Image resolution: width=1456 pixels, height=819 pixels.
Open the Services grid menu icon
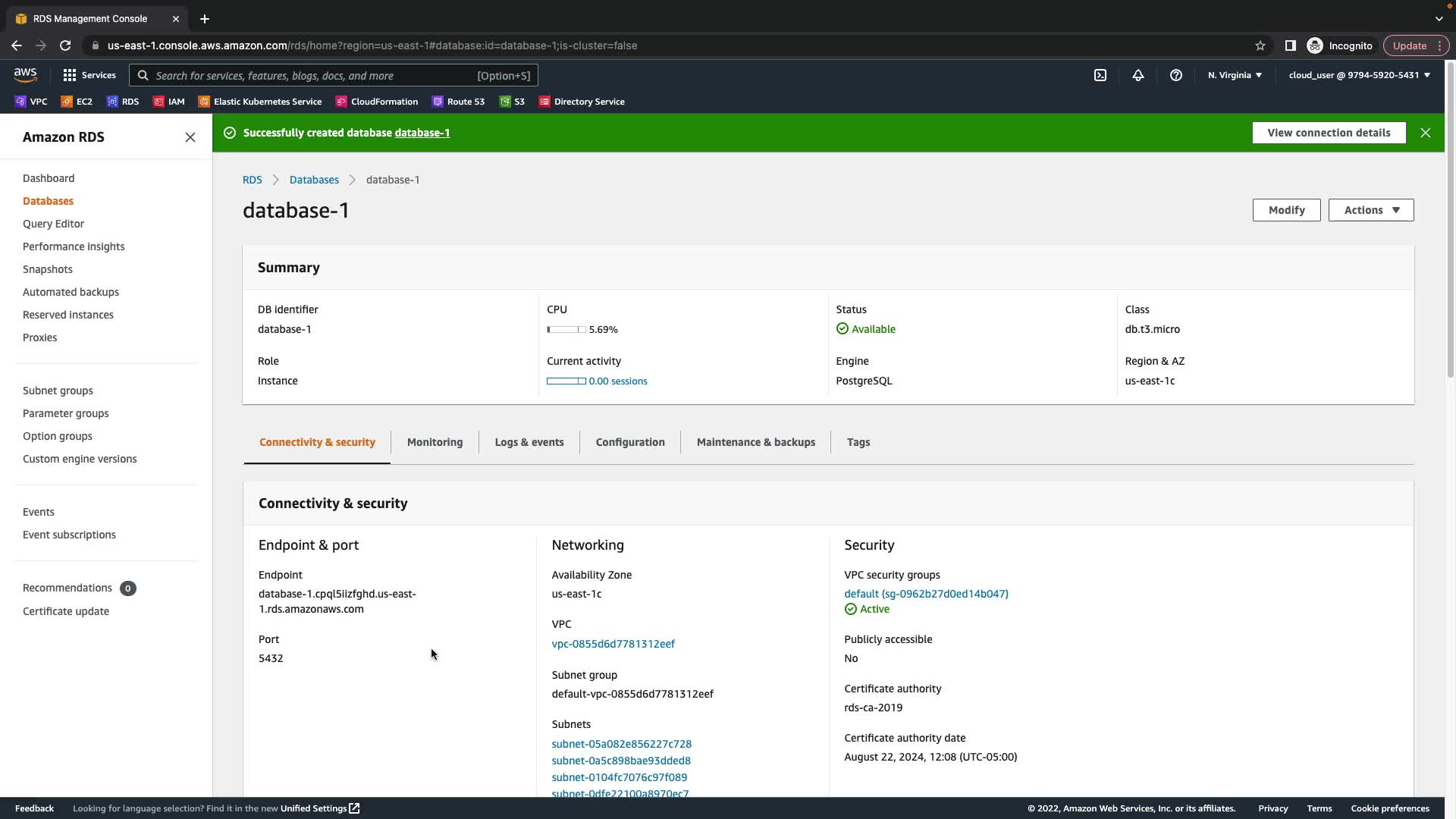(70, 75)
